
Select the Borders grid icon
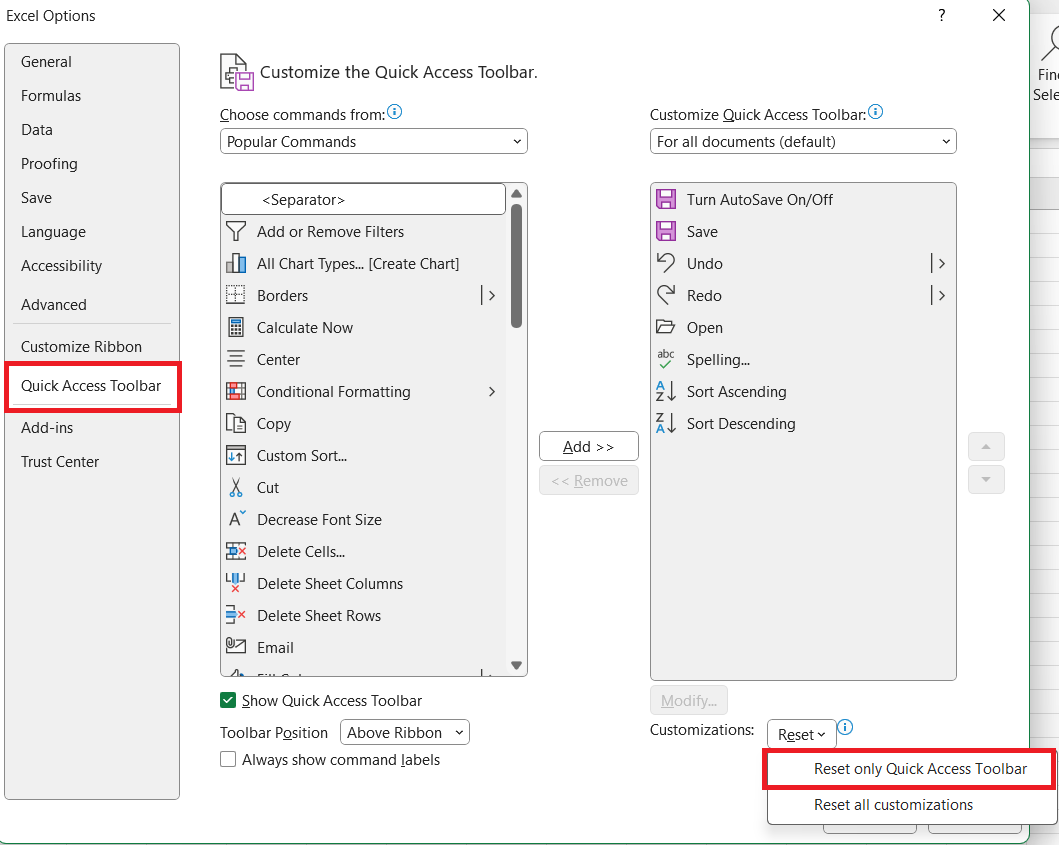[x=236, y=295]
